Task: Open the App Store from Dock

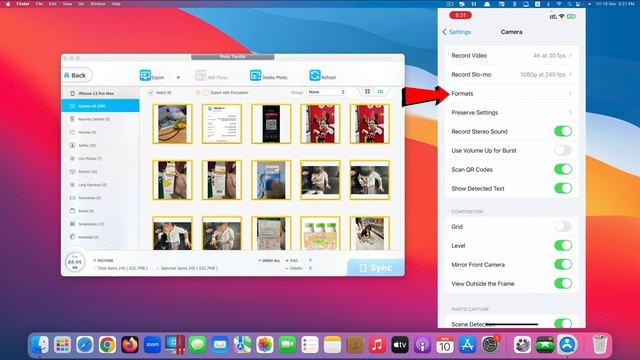Action: pos(467,345)
